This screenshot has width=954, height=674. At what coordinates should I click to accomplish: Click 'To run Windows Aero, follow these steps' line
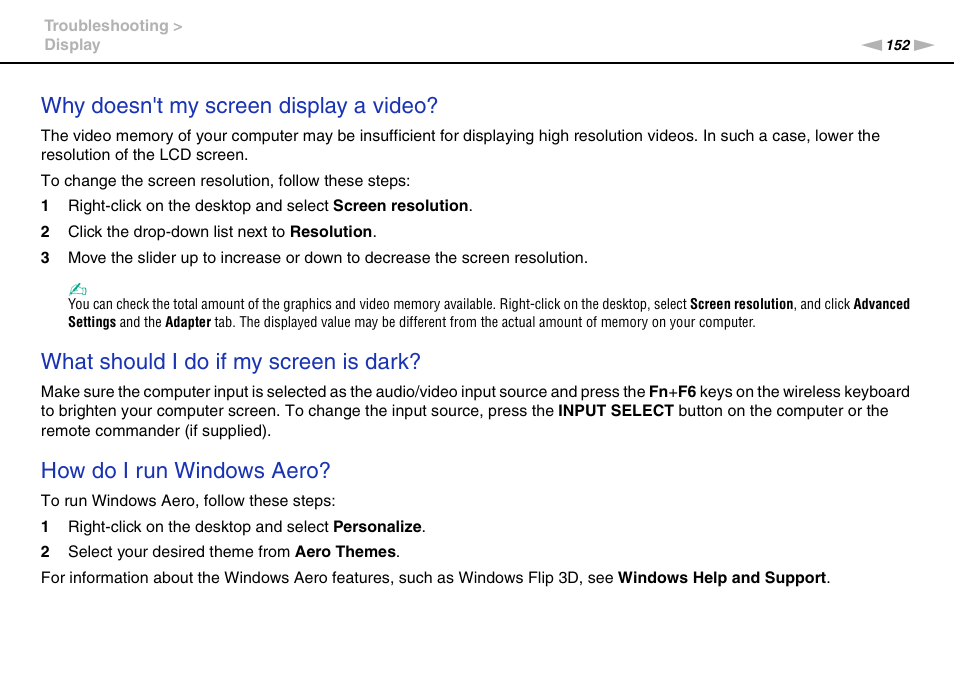coord(188,501)
